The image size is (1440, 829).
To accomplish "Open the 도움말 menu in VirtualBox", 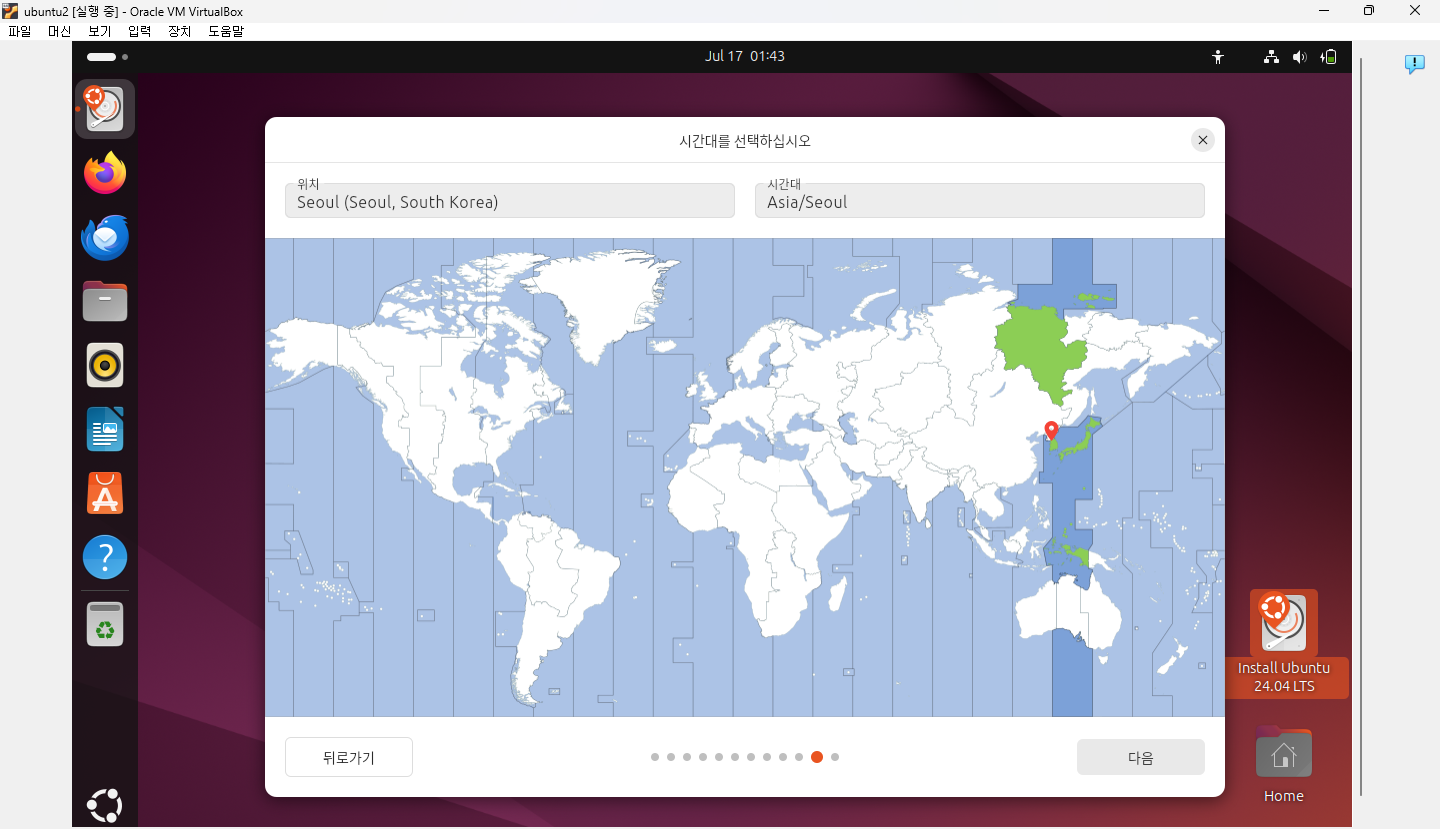I will pos(226,31).
